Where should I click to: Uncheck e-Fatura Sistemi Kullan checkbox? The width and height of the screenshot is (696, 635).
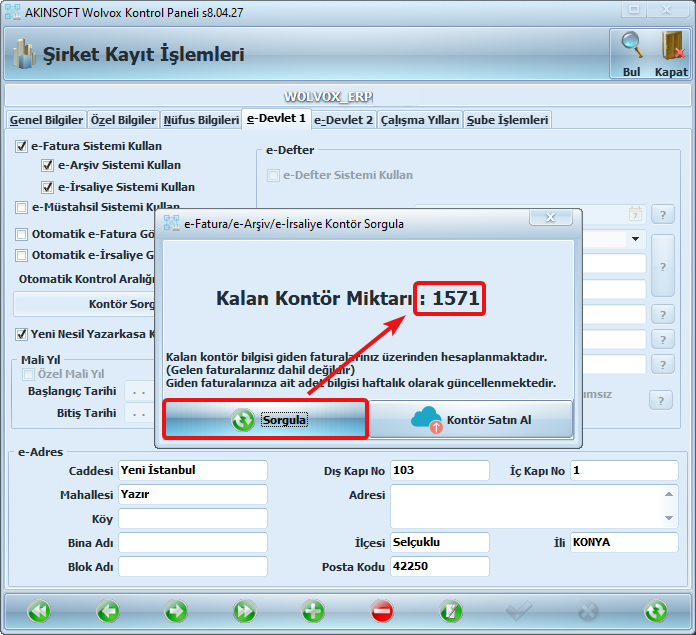click(x=22, y=146)
